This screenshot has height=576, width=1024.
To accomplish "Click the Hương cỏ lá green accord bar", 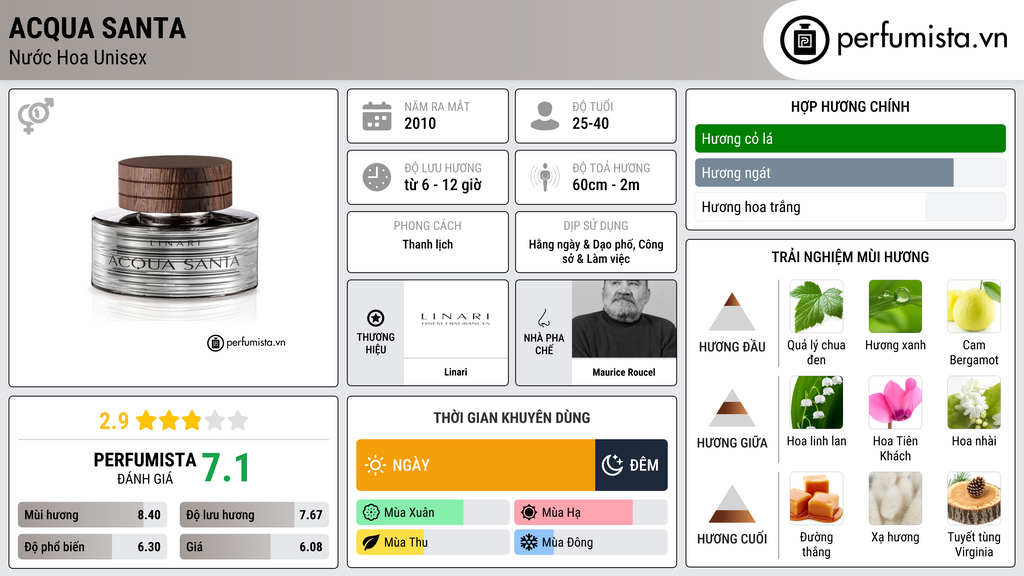I will tap(850, 138).
